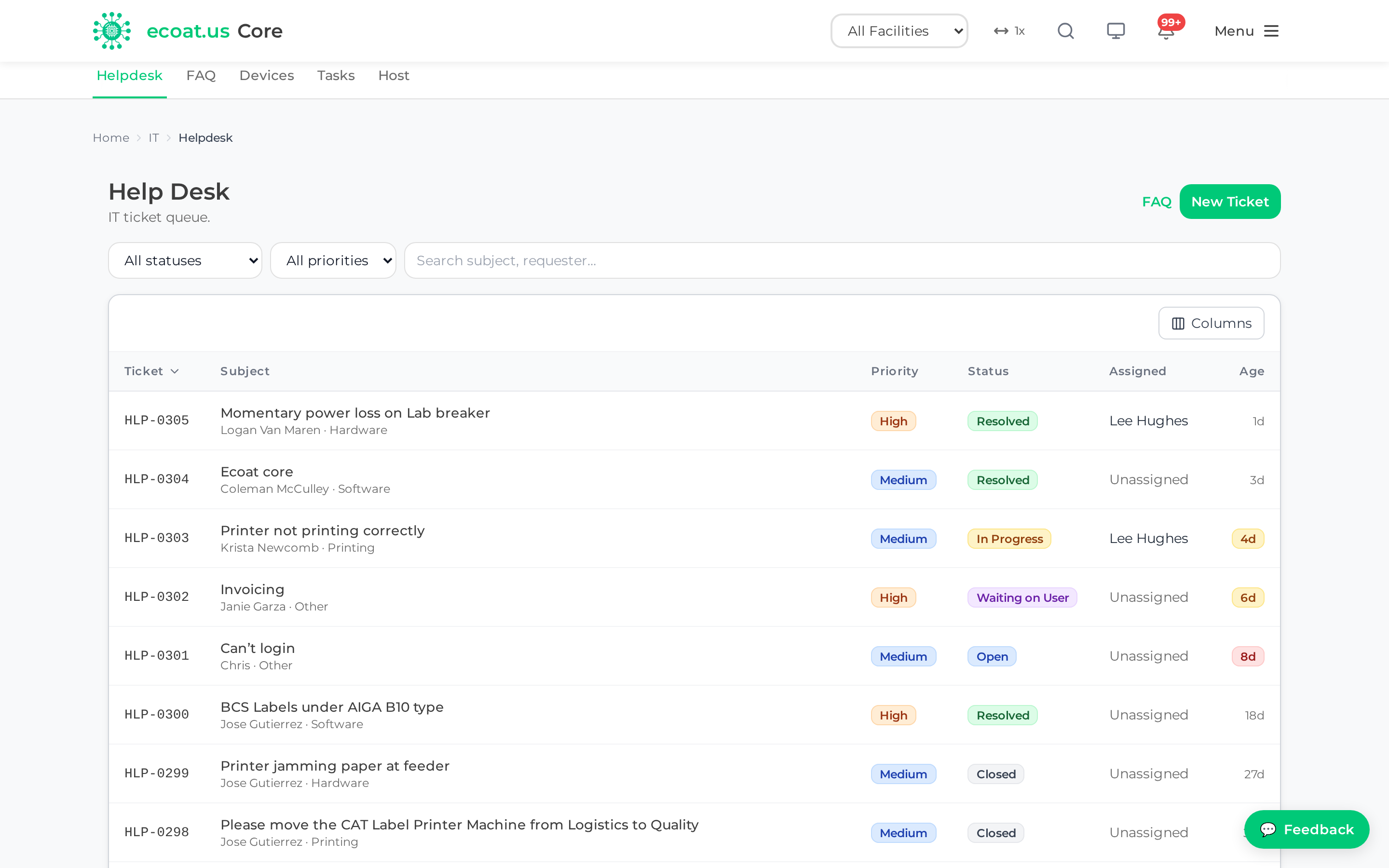Click the Priority column header
The height and width of the screenshot is (868, 1389).
coord(895,371)
